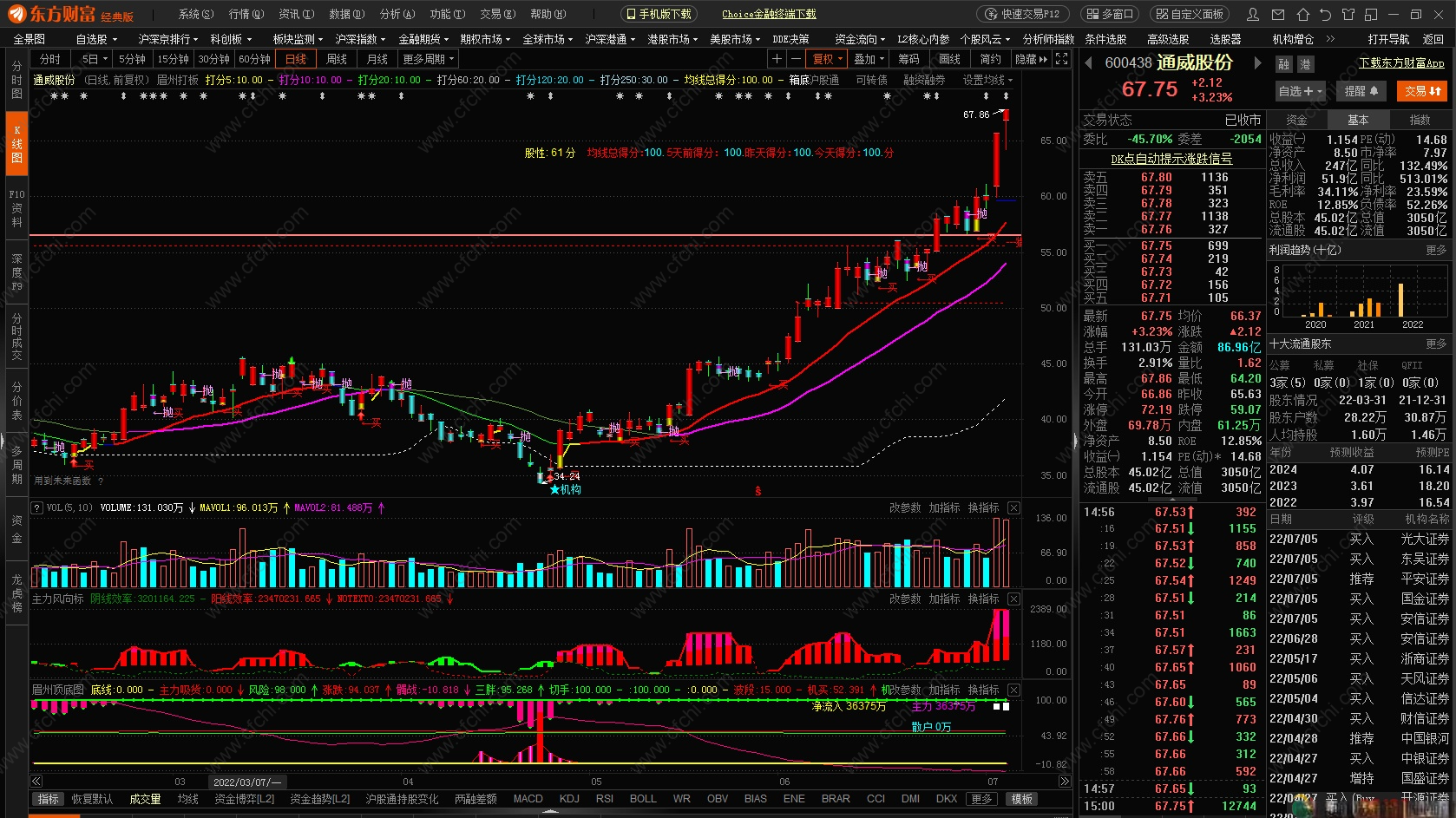This screenshot has height=818, width=1456.
Task: Open 手机版下载 mobile download
Action: tap(659, 14)
